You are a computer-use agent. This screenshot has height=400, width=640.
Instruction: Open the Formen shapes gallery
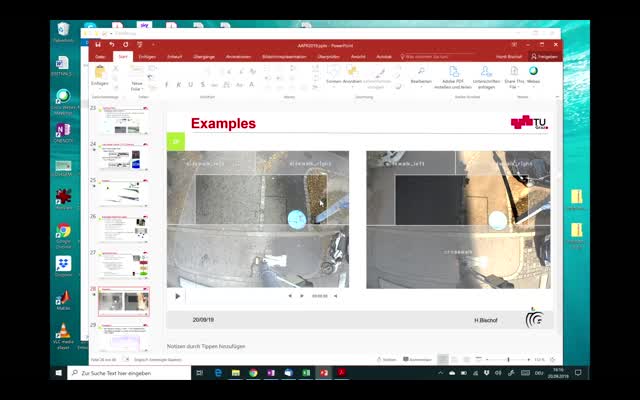pos(333,76)
